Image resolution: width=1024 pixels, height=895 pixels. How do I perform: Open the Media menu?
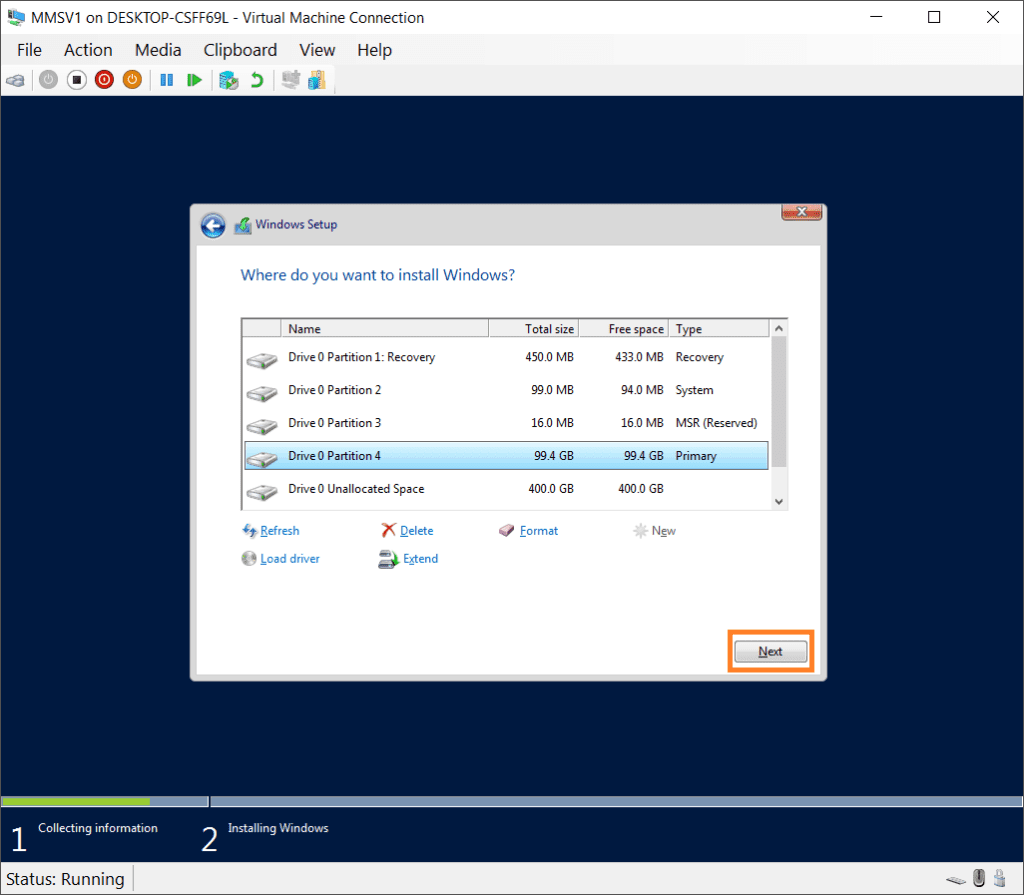pyautogui.click(x=158, y=50)
